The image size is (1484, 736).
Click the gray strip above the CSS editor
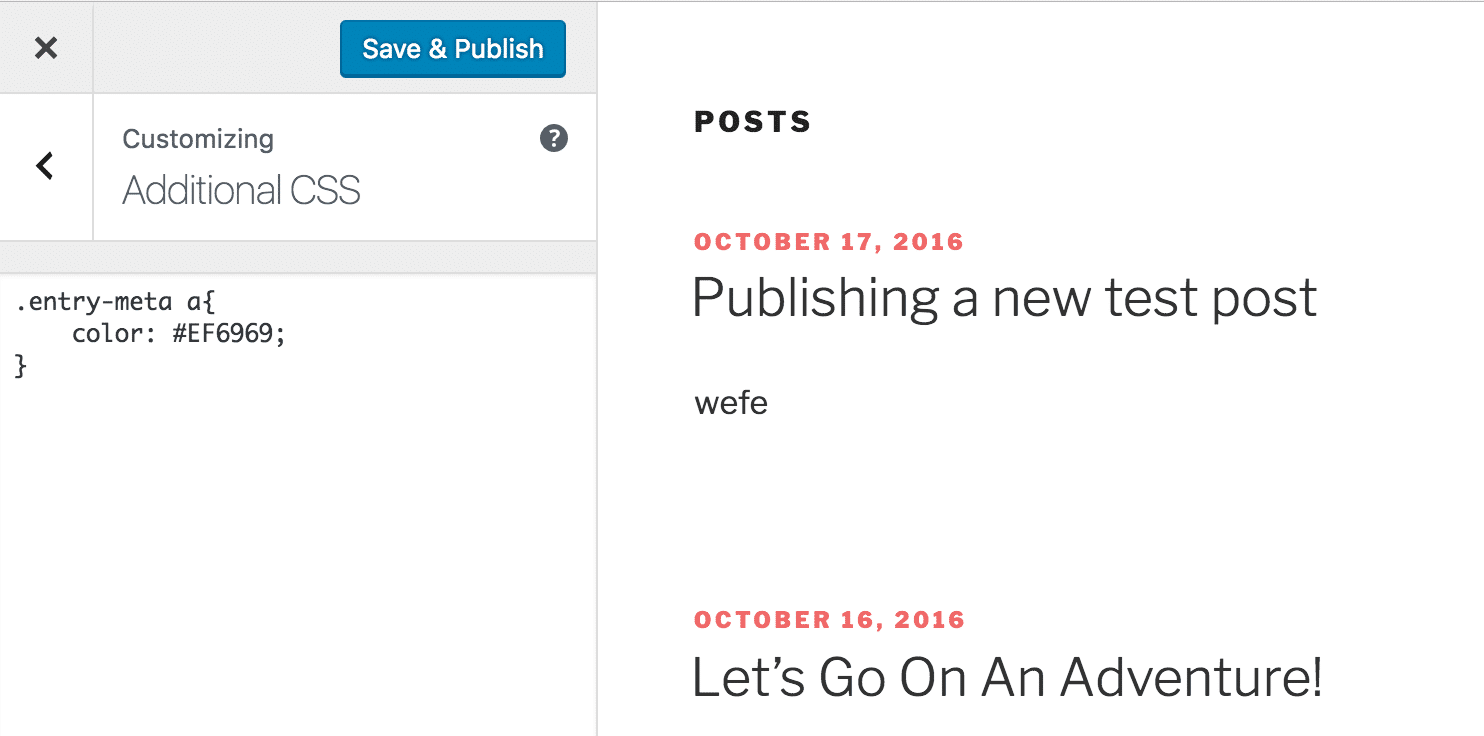pos(298,257)
